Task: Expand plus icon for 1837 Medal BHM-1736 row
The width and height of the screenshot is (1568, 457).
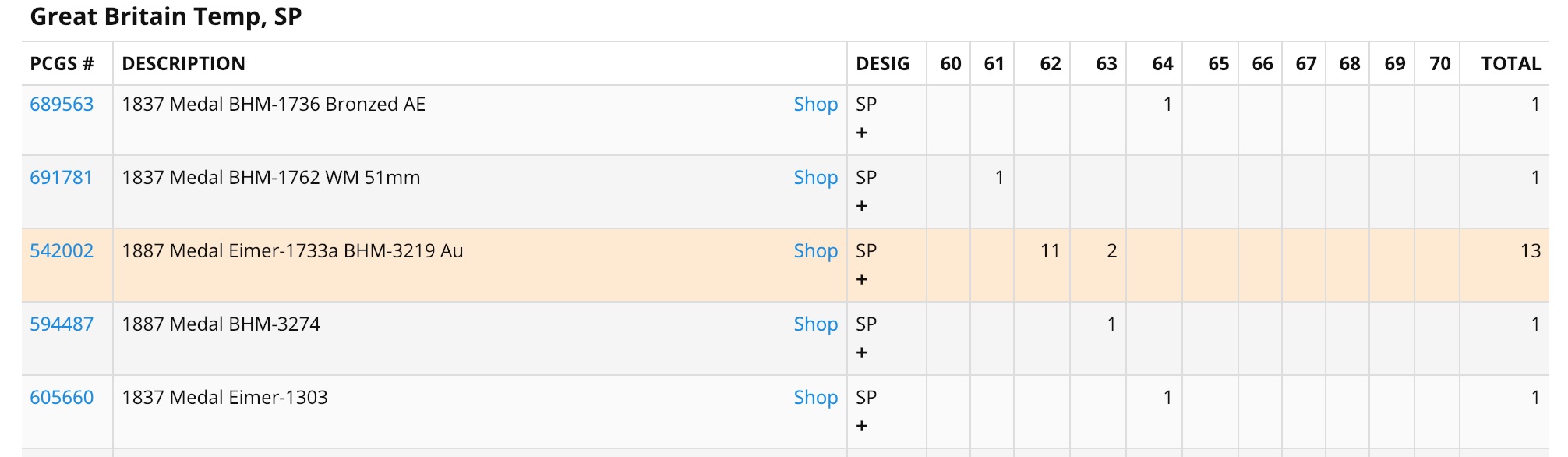Action: tap(861, 133)
